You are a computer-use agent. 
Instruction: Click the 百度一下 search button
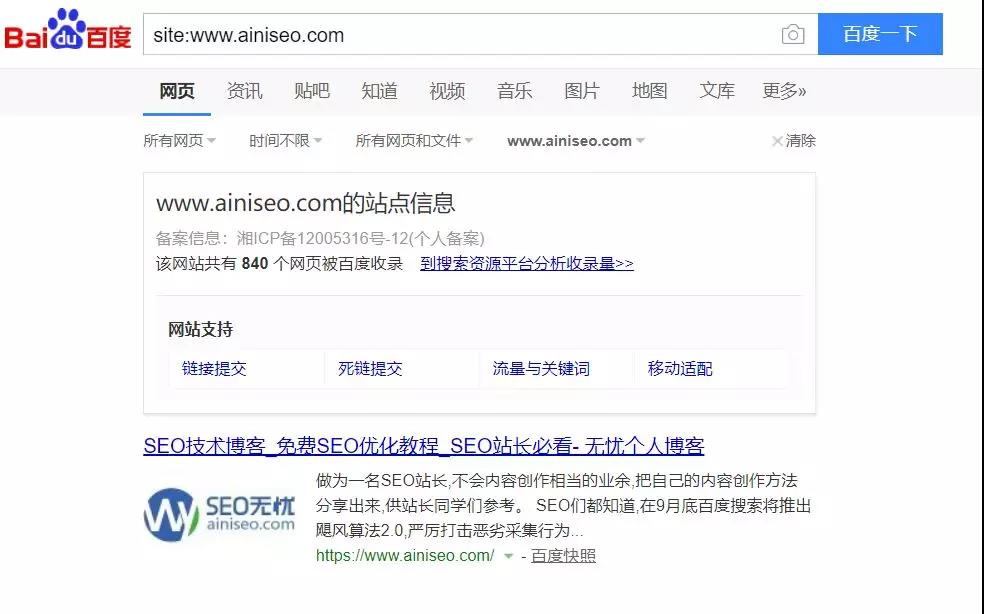(880, 34)
